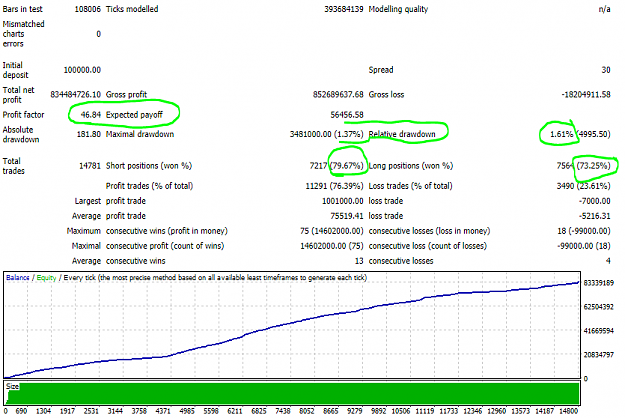
Task: Select Absolute drawdown value 181.80
Action: (x=88, y=134)
